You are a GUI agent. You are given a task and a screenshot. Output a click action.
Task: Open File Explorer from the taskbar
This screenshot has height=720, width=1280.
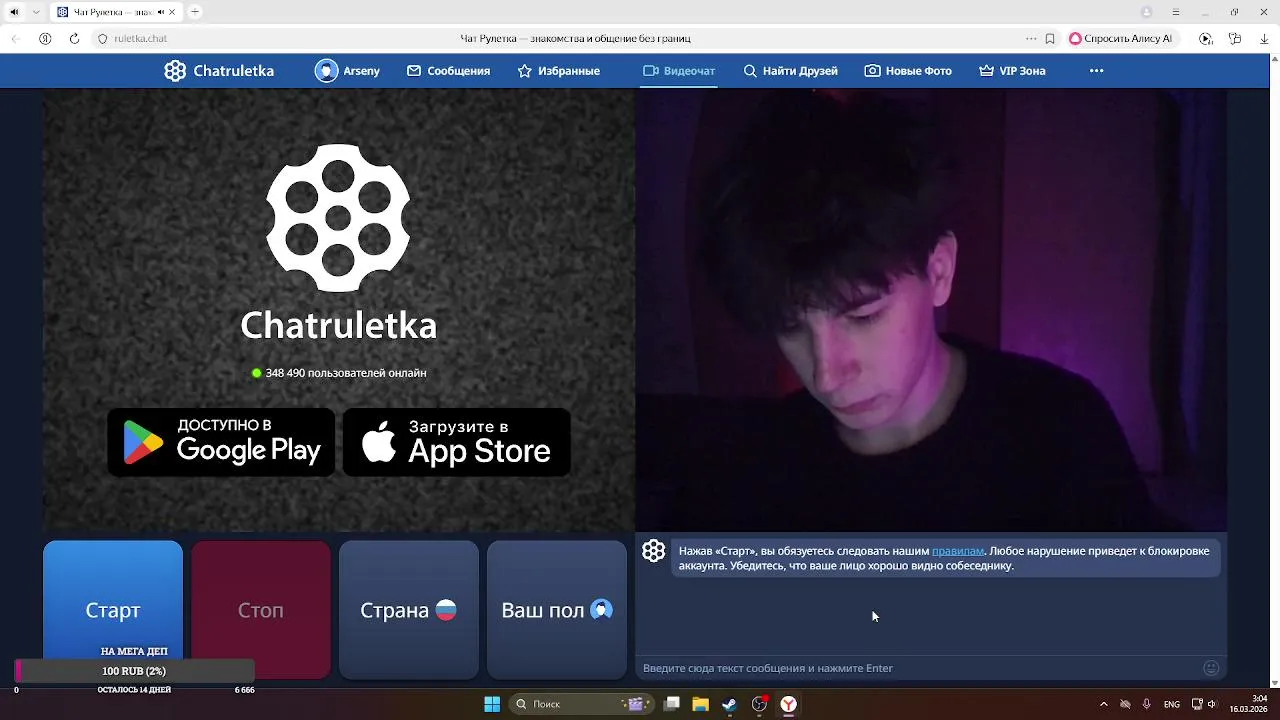click(x=701, y=704)
